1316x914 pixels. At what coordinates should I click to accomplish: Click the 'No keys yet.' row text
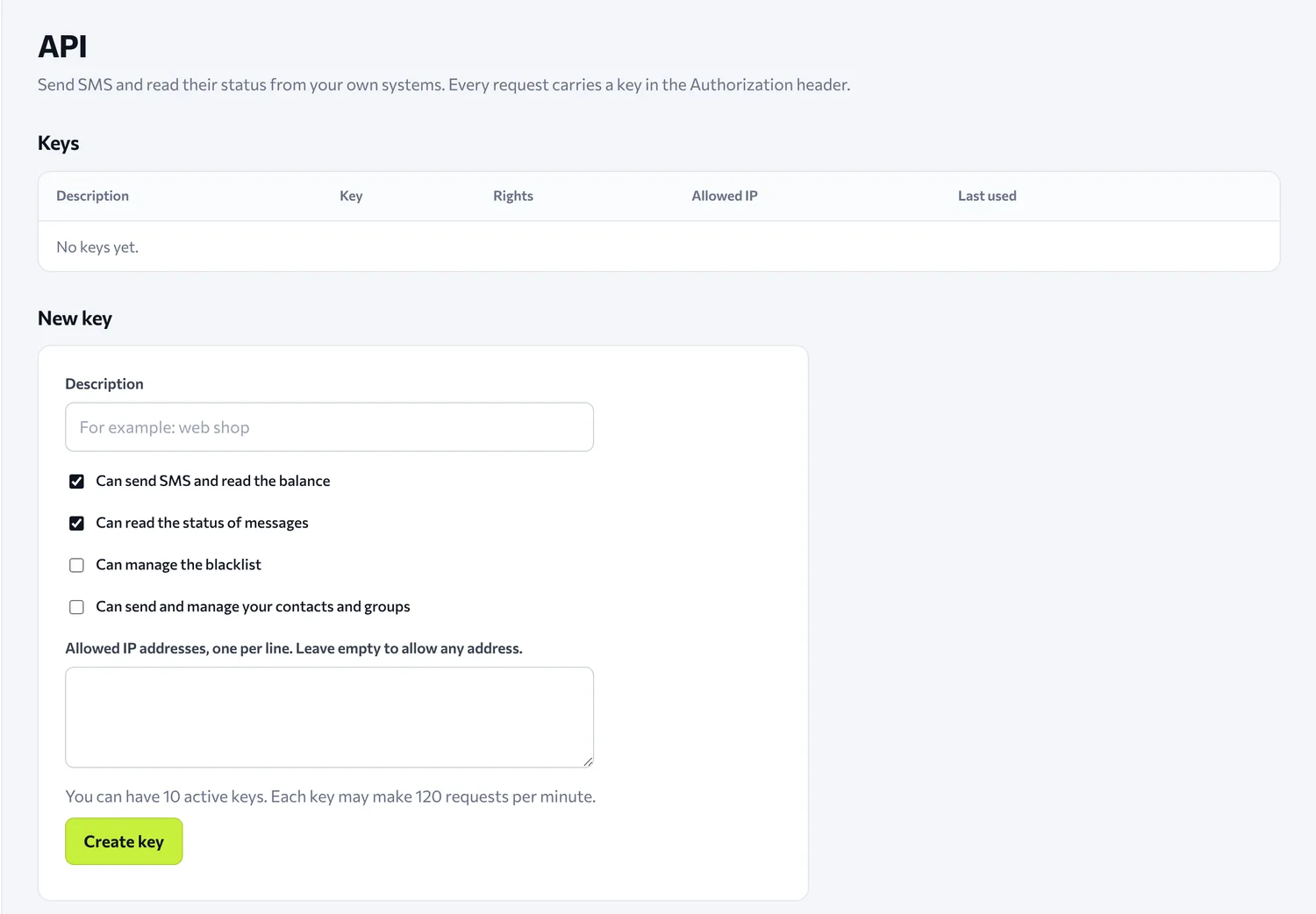[97, 247]
